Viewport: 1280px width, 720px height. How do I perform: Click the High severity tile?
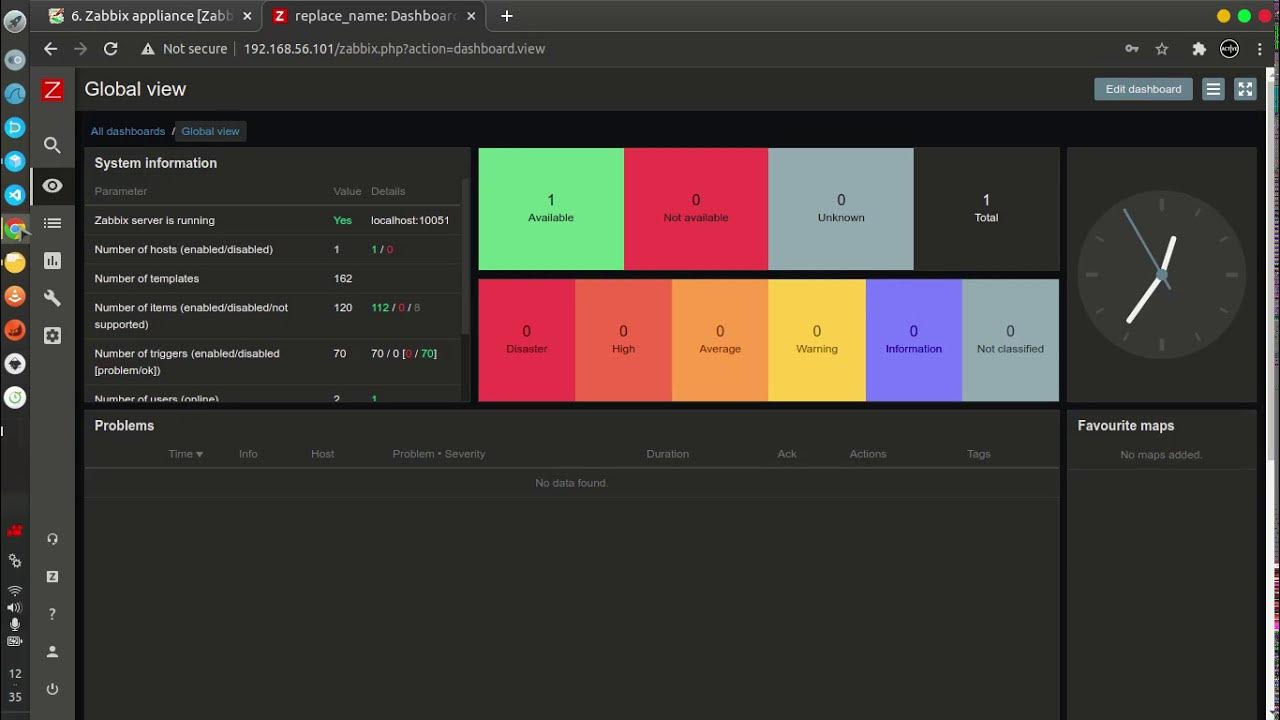point(623,340)
